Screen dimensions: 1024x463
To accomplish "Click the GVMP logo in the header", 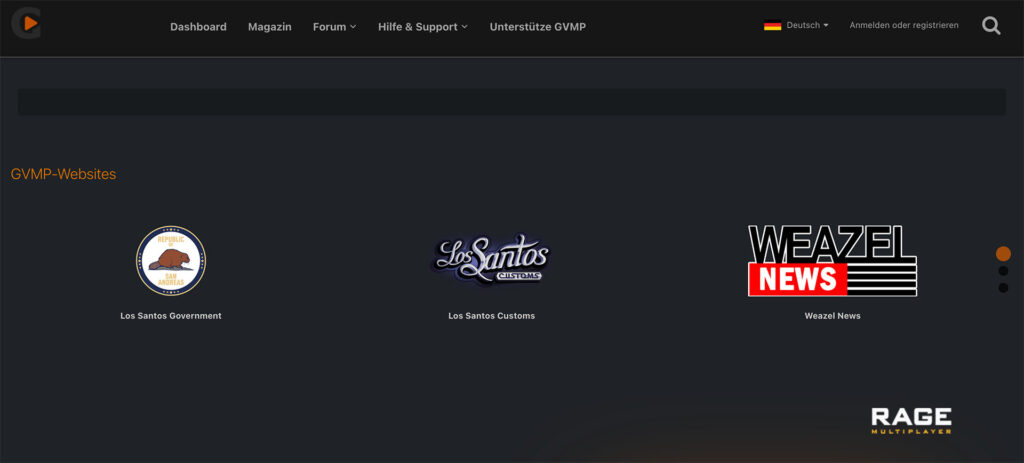I will (x=27, y=24).
